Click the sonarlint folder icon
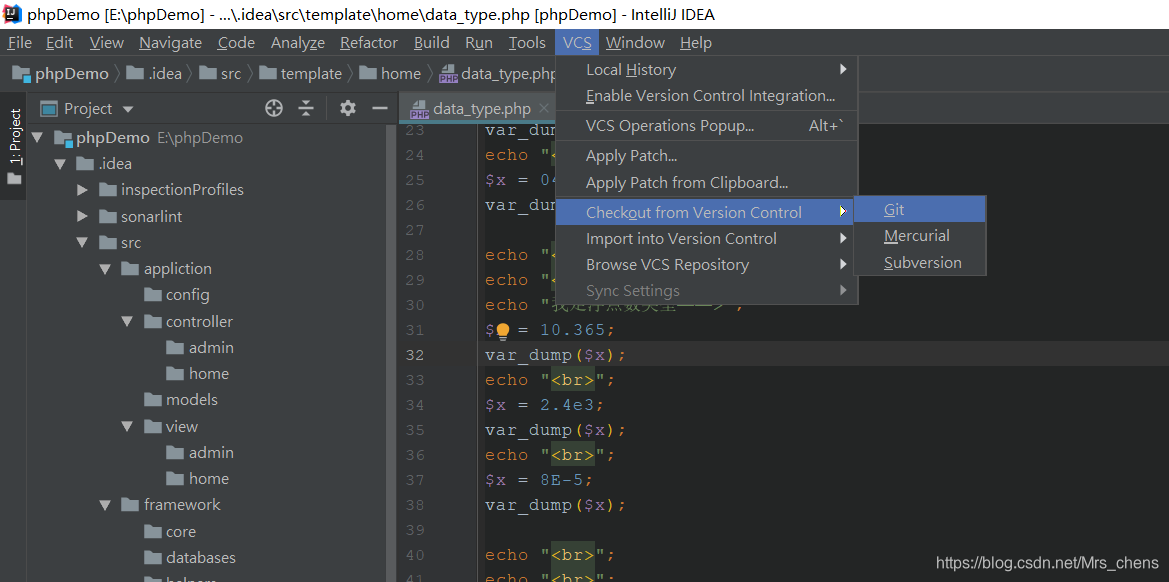This screenshot has width=1169, height=582. tap(108, 217)
